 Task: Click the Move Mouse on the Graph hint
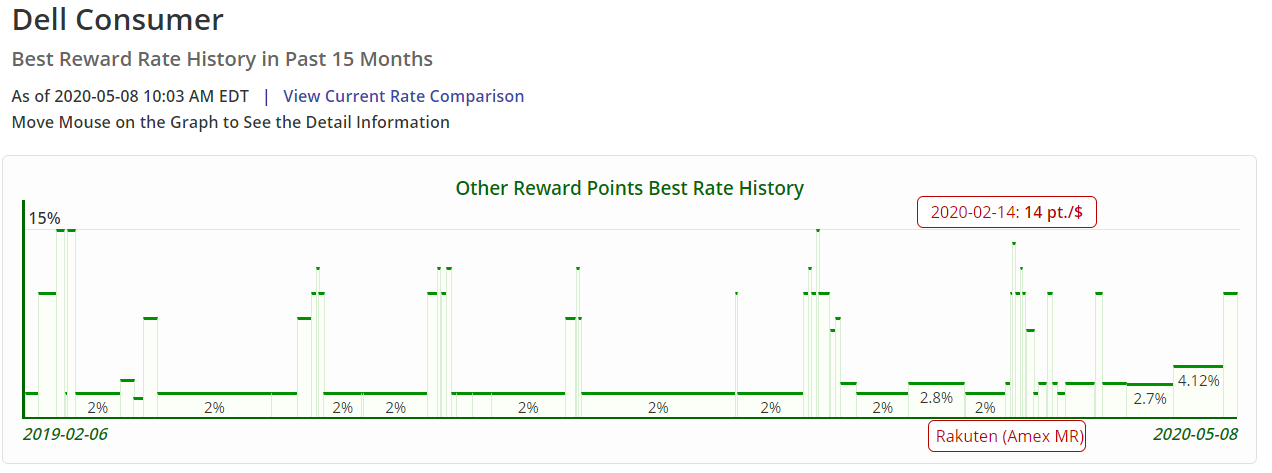coord(231,122)
